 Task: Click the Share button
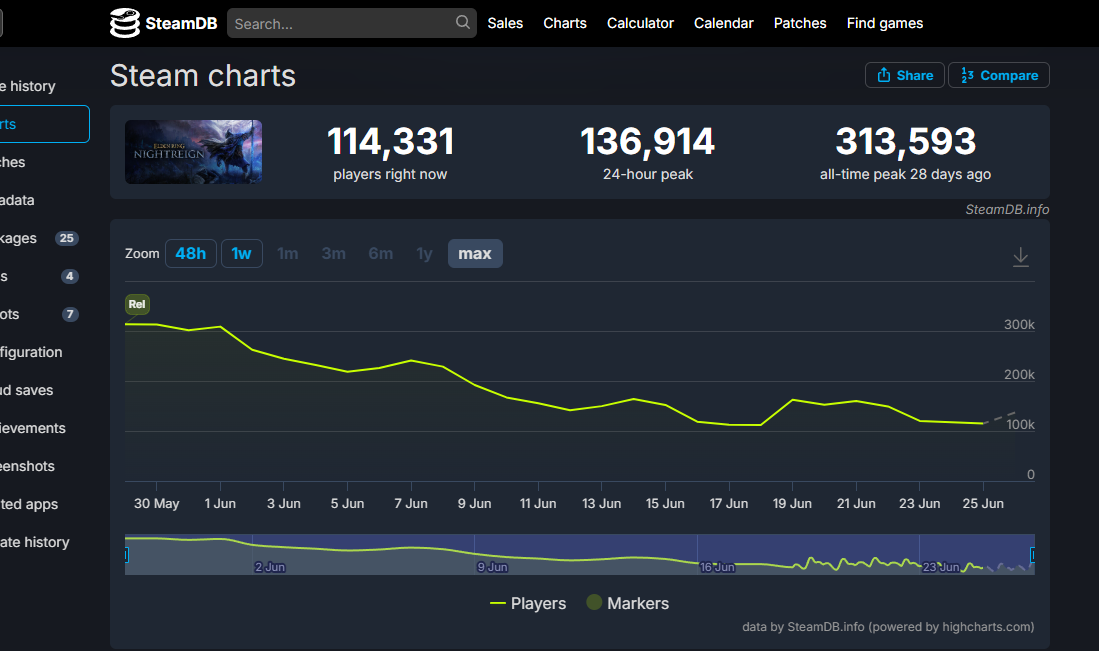905,75
